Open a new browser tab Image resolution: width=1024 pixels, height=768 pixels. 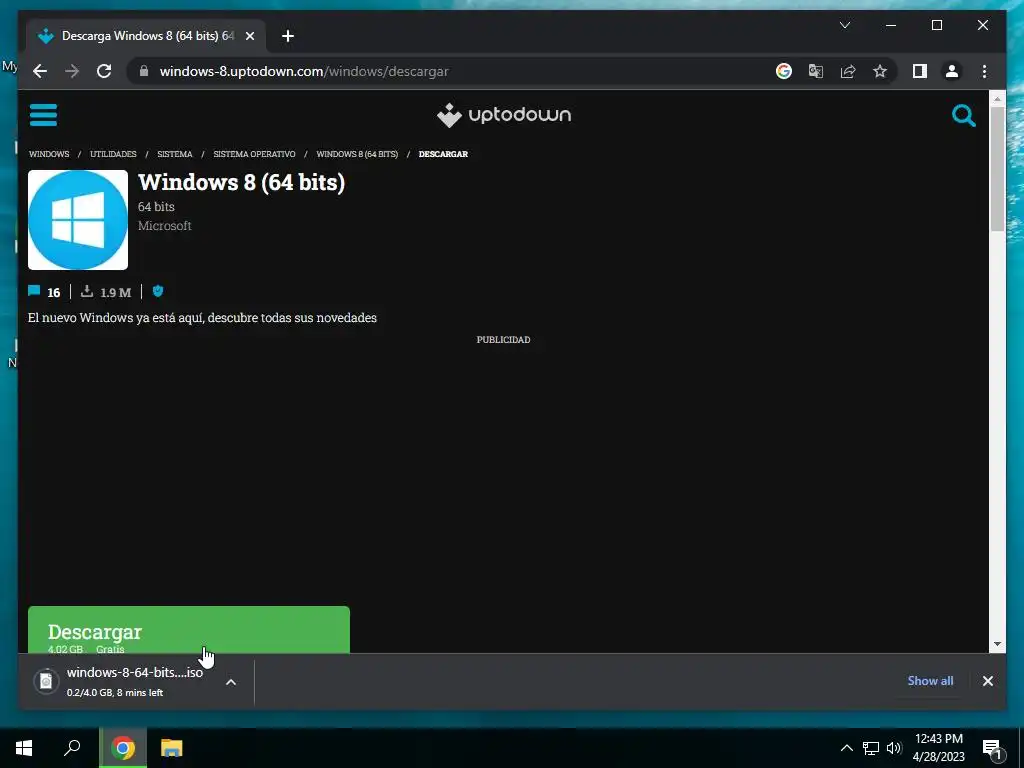(x=287, y=36)
